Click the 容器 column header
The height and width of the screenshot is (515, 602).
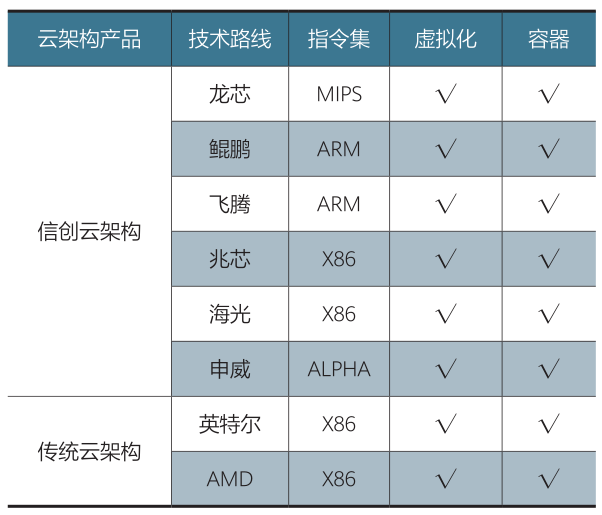click(x=548, y=40)
